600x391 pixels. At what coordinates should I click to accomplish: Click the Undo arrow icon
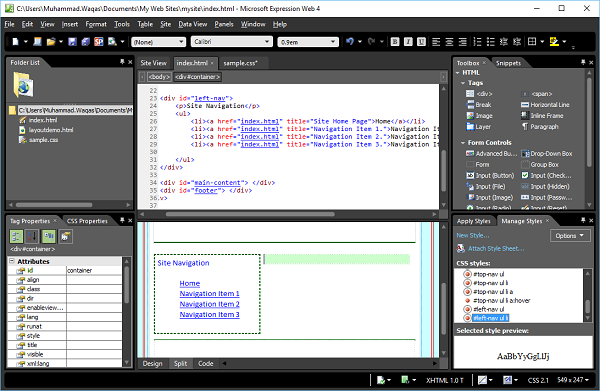(x=350, y=41)
